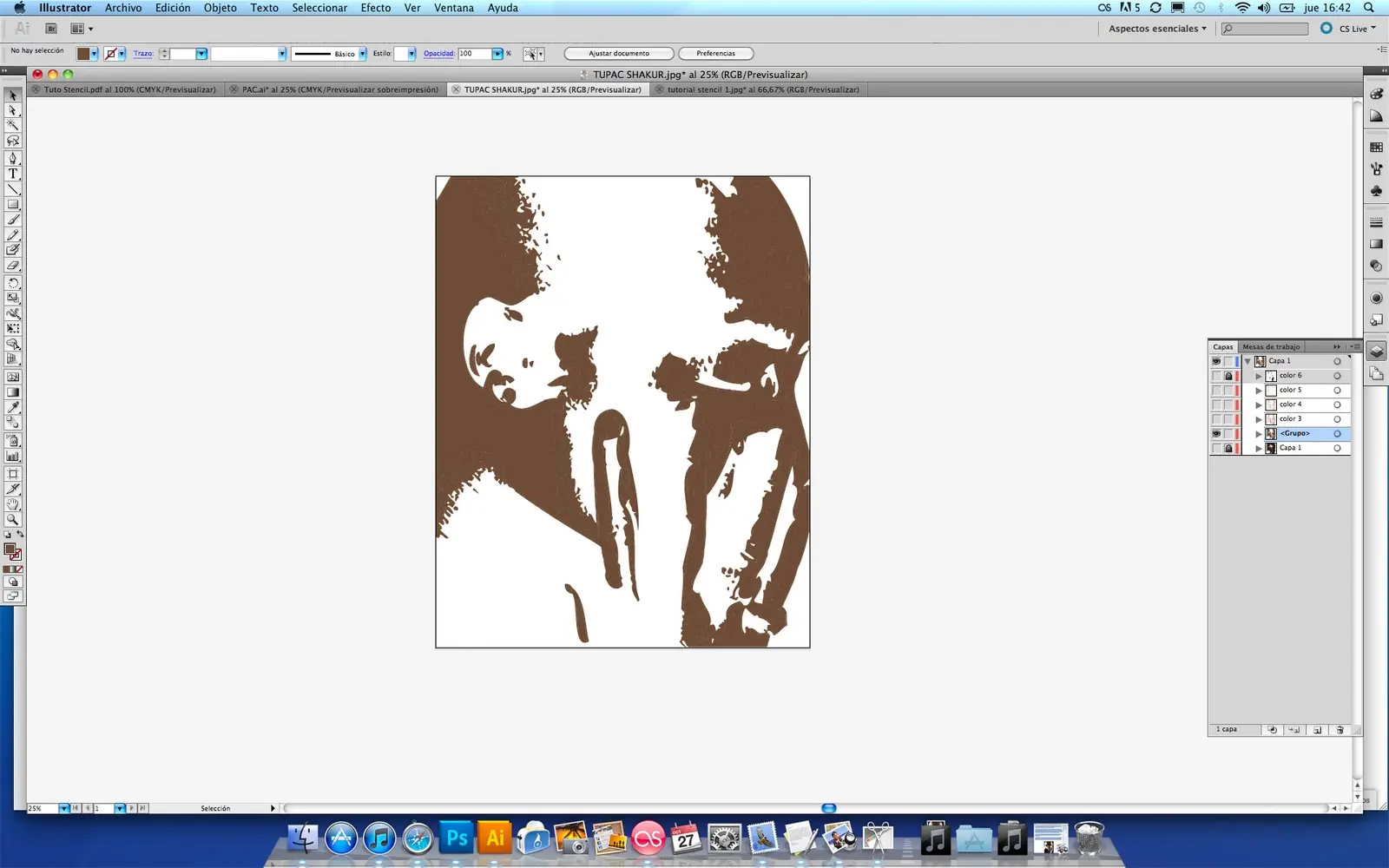Toggle the lock box of color 5 sublayer
This screenshot has width=1389, height=868.
coord(1228,391)
